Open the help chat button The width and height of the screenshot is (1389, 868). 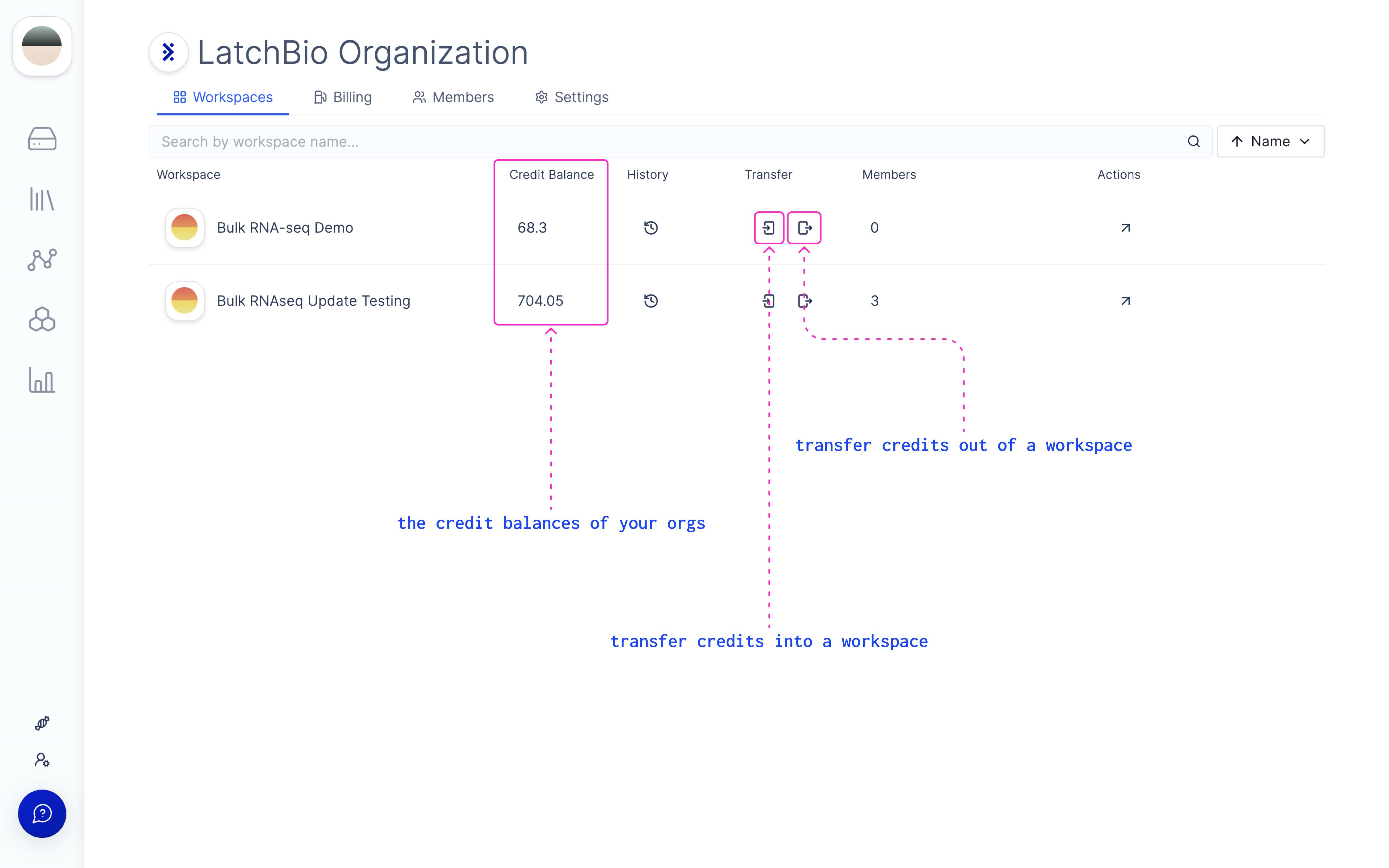pos(42,813)
